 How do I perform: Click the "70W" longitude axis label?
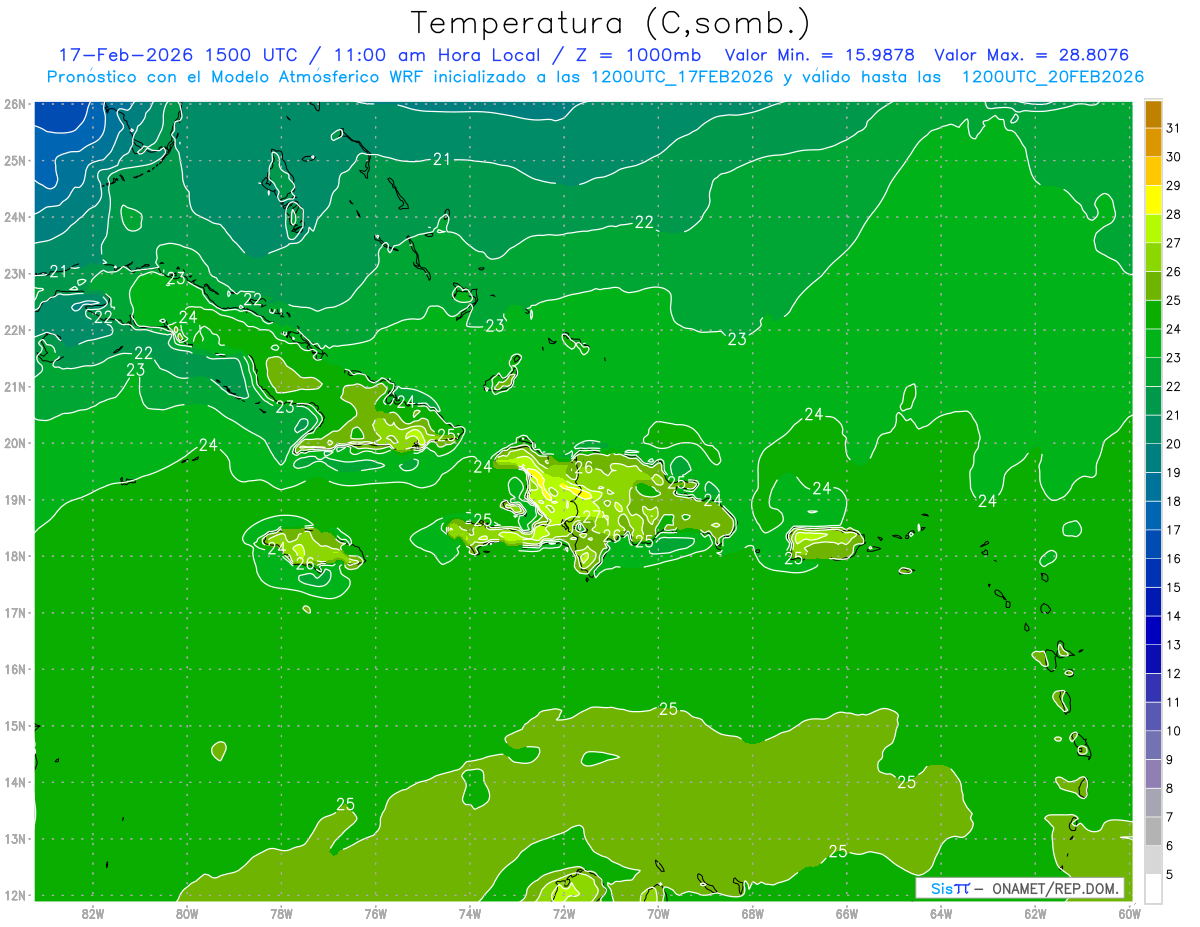tap(658, 913)
